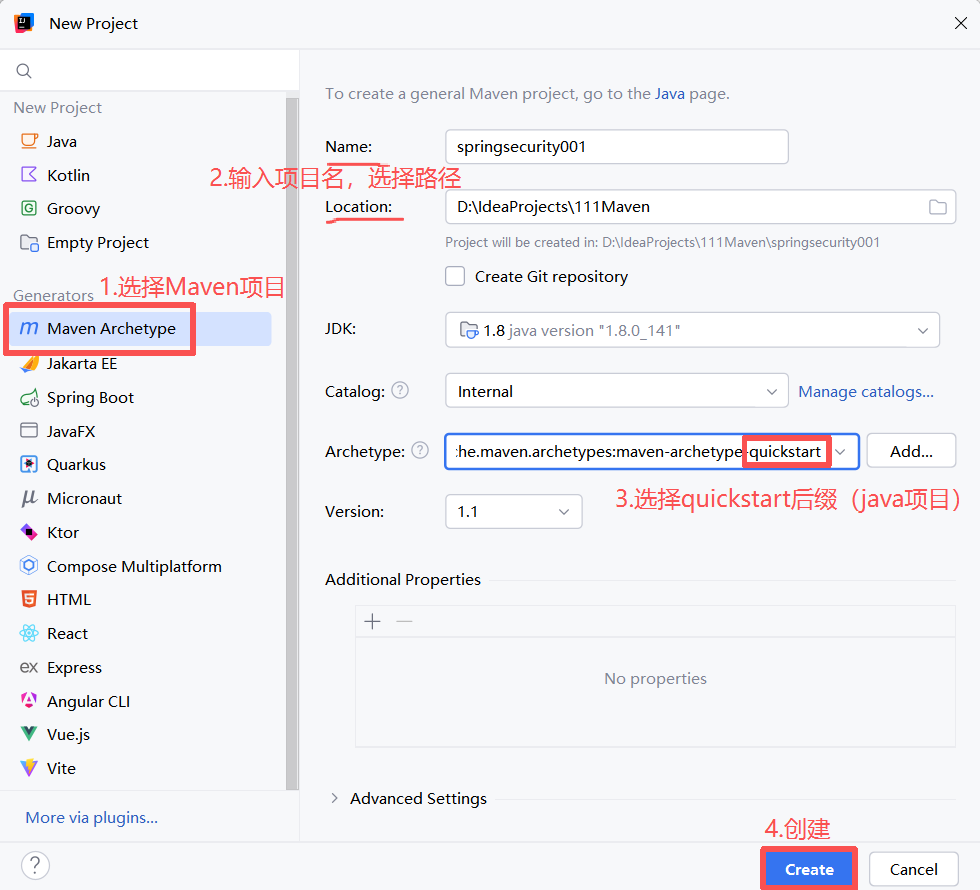980x890 pixels.
Task: Open Catalog help question icon
Action: 400,391
